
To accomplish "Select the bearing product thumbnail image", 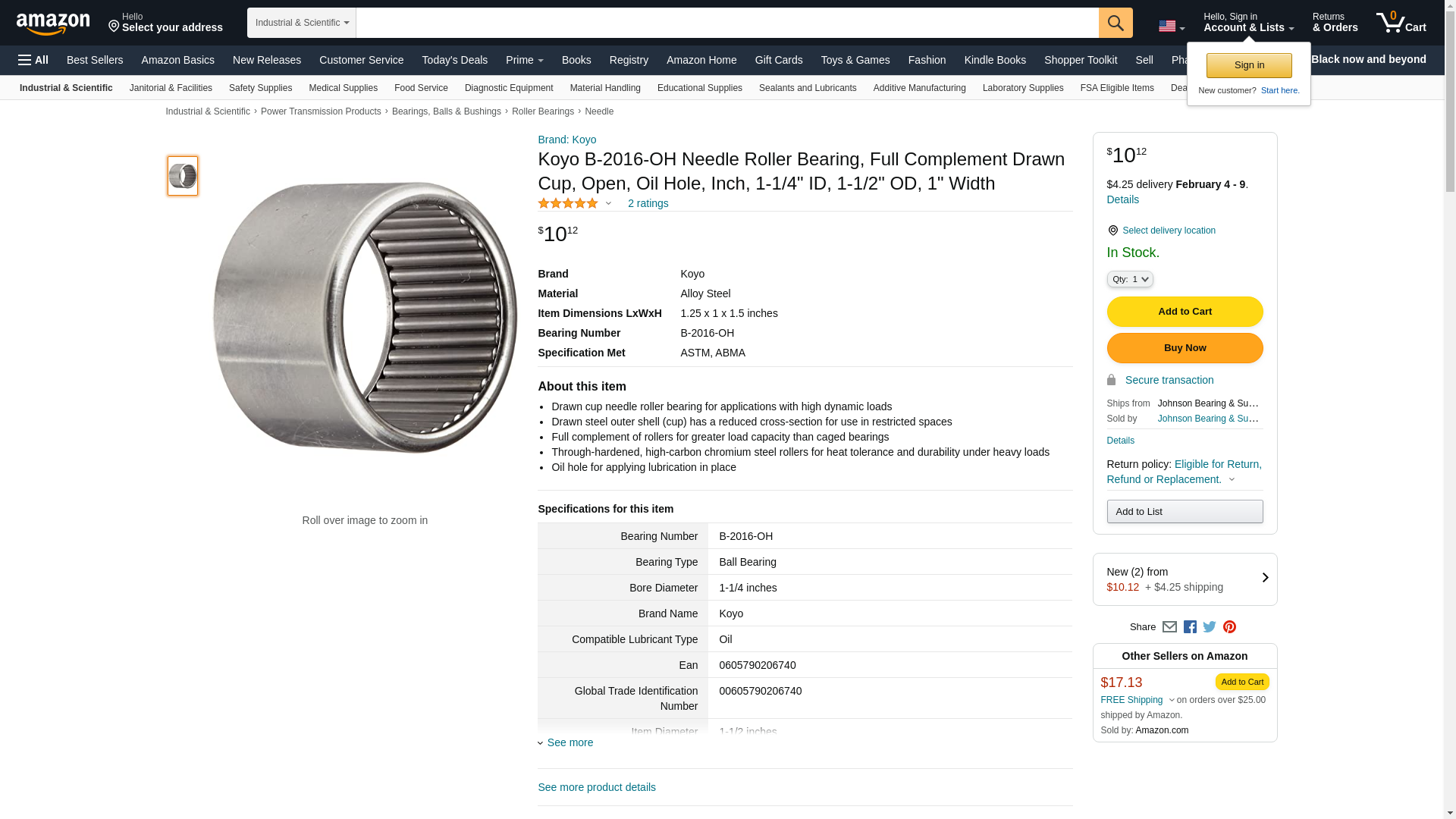I will (183, 176).
